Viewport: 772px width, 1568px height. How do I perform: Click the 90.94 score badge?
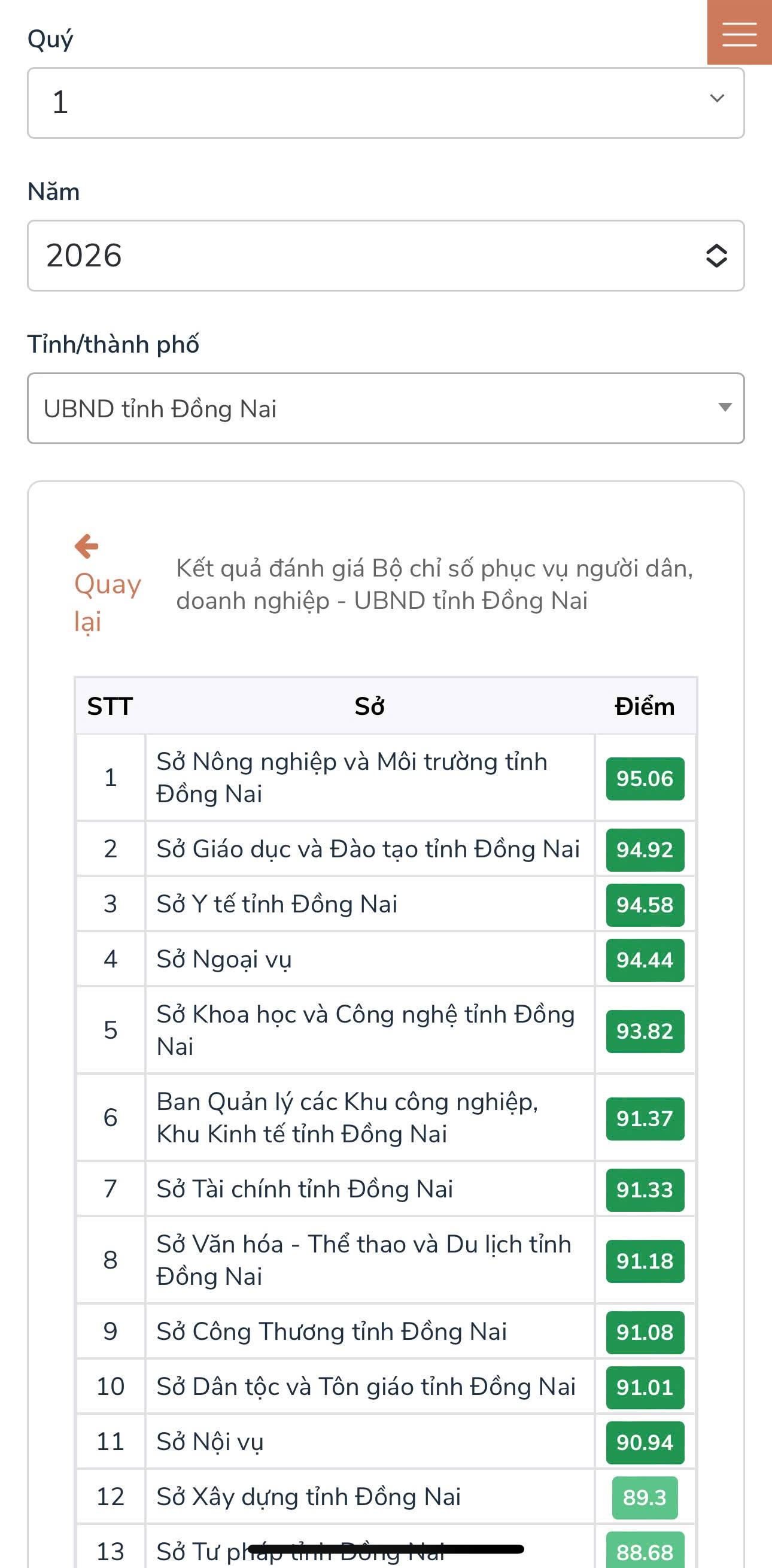645,1442
